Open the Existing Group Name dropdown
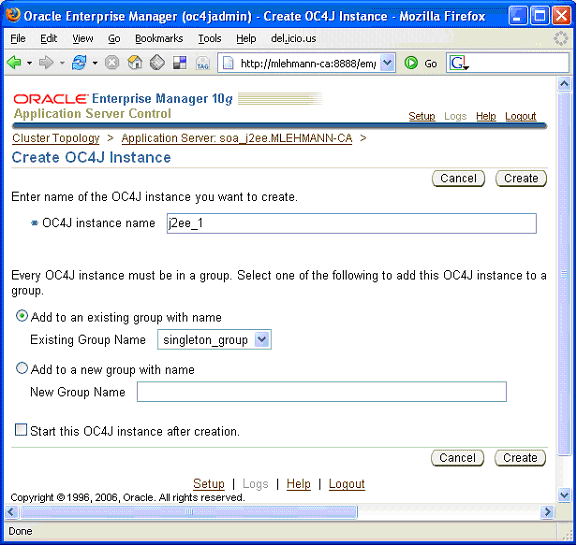Screen dimensions: 576x545 pos(214,340)
